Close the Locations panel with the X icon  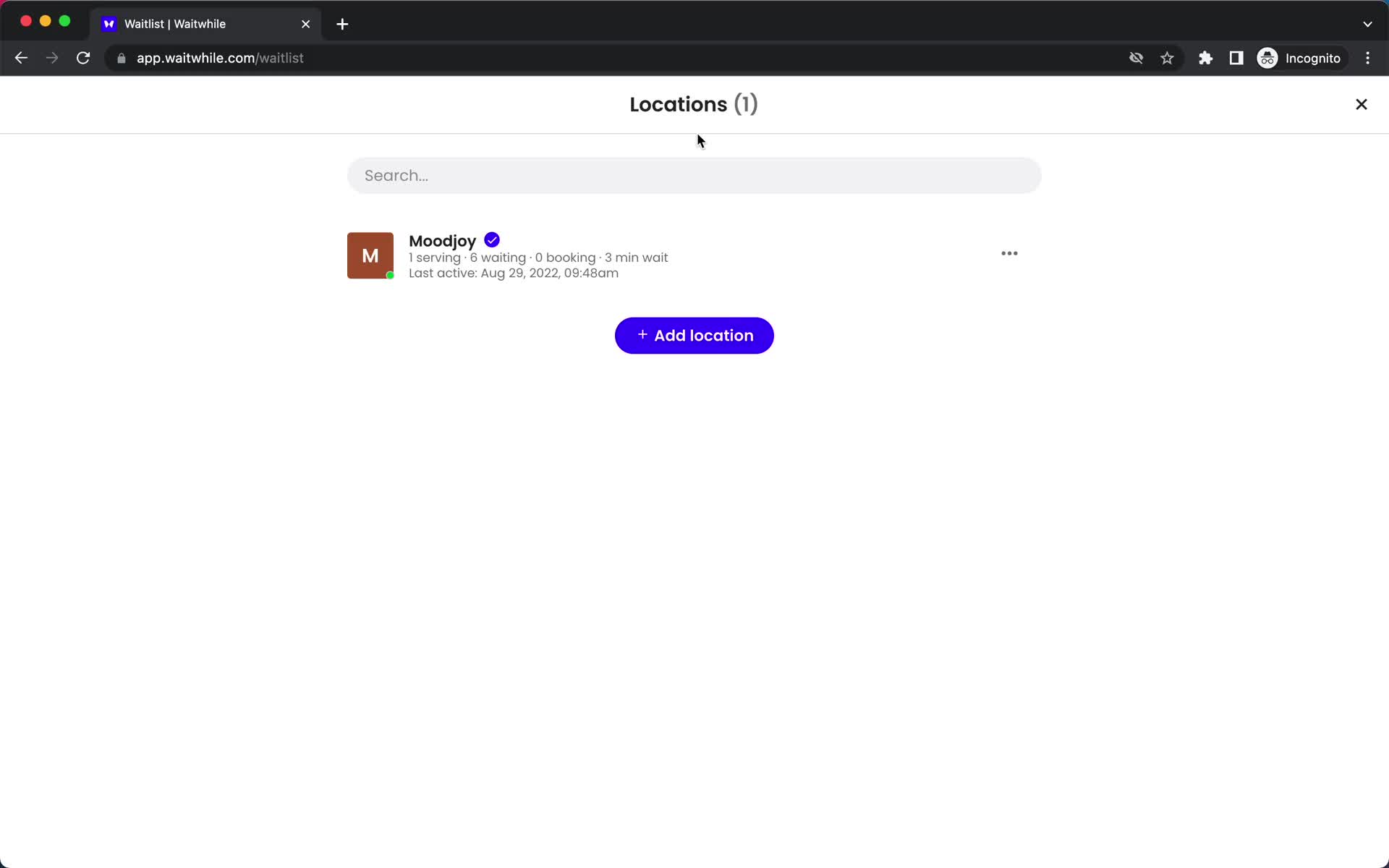[x=1361, y=104]
